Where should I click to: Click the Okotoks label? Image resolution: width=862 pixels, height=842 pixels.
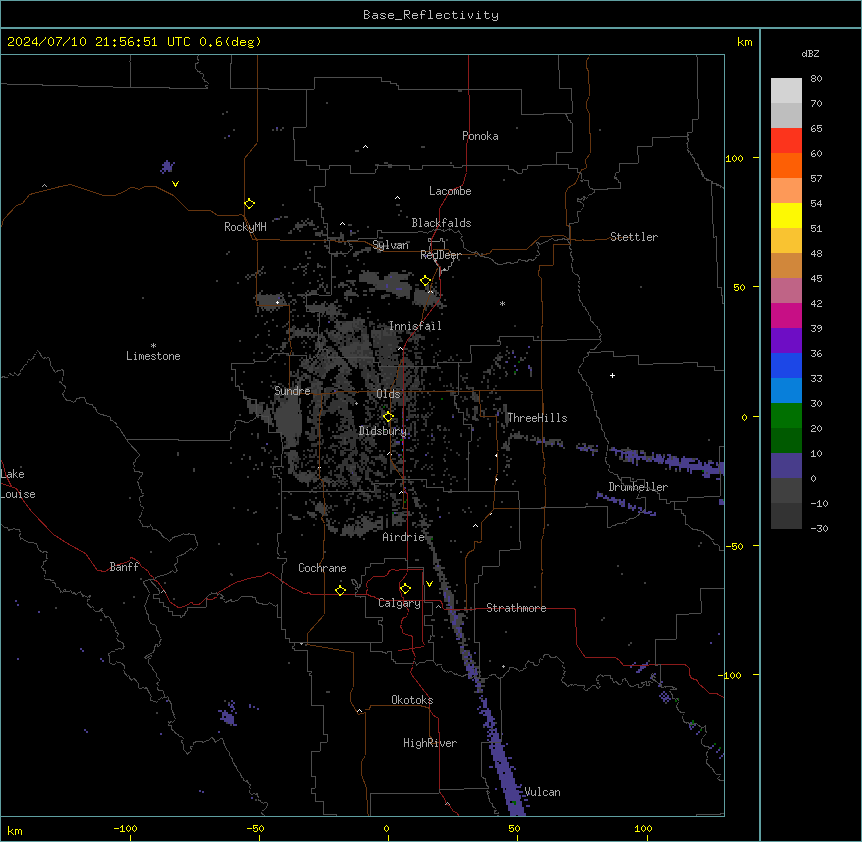(x=412, y=700)
